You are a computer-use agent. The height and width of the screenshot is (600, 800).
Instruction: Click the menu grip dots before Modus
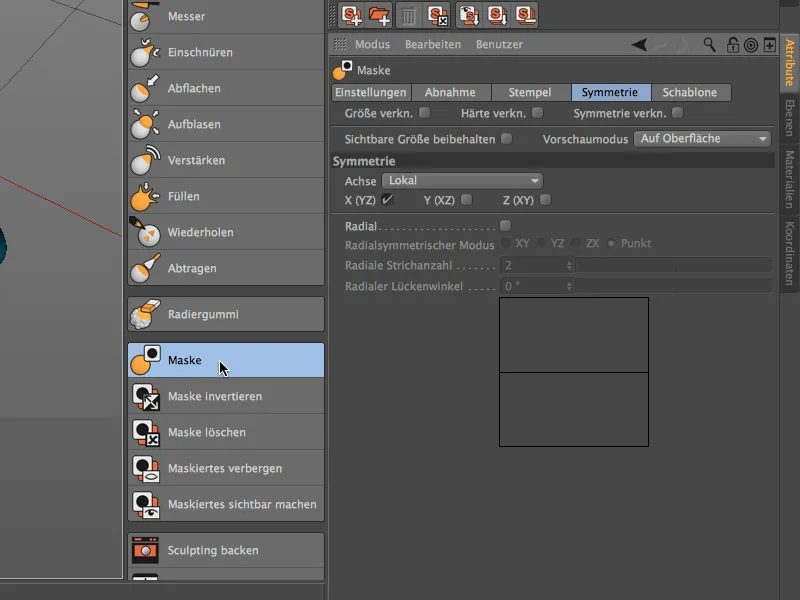point(340,44)
